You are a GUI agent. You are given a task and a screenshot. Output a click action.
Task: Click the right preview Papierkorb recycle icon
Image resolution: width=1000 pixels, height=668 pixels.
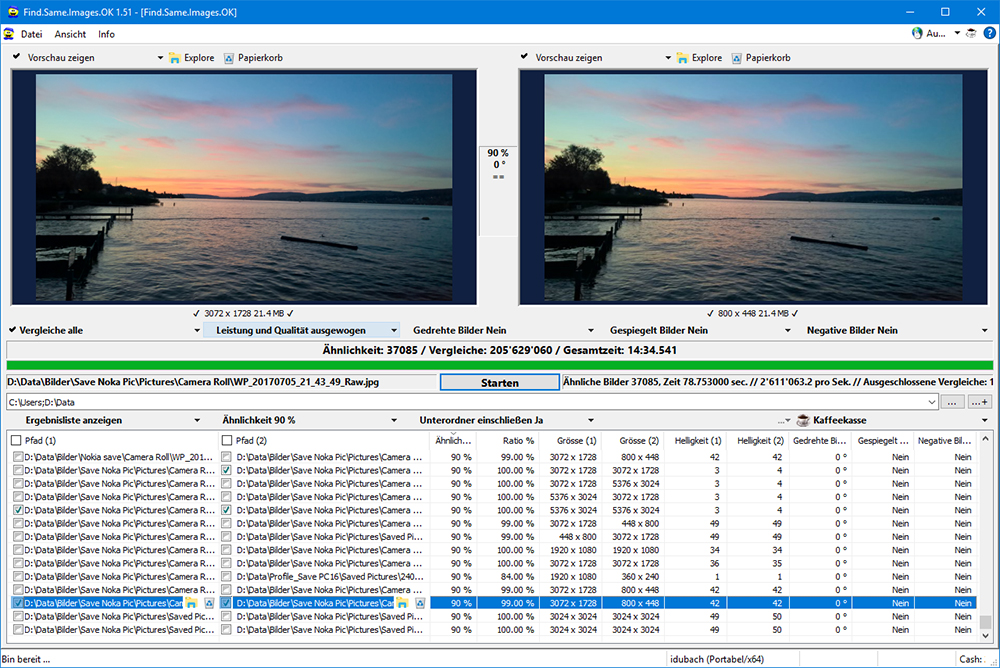point(736,58)
